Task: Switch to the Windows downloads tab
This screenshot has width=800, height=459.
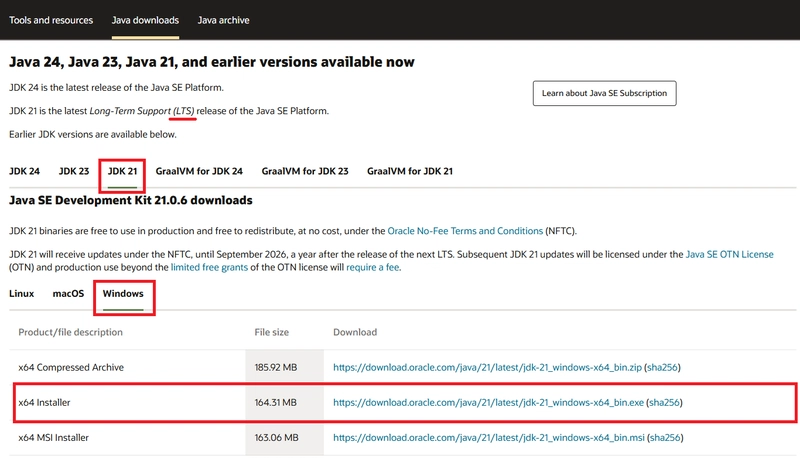Action: pos(123,294)
